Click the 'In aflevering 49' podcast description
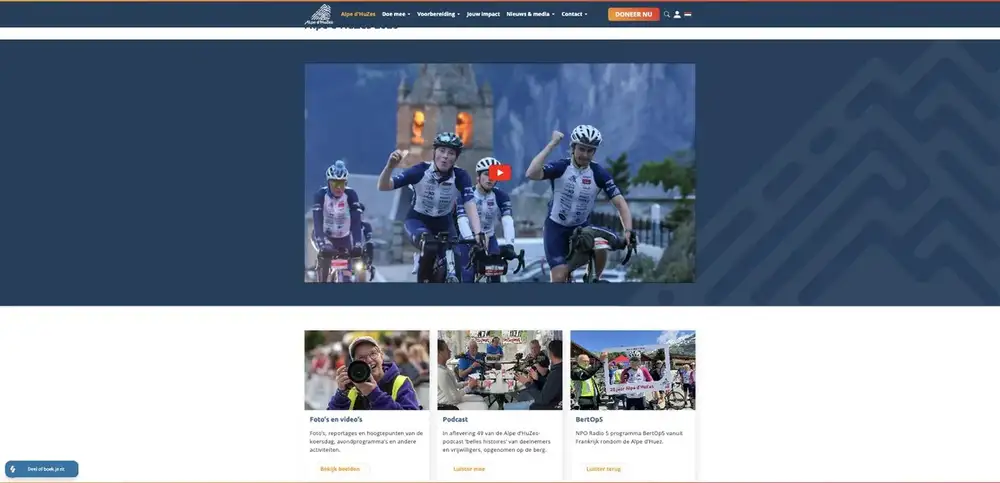1000x483 pixels. tap(495, 442)
